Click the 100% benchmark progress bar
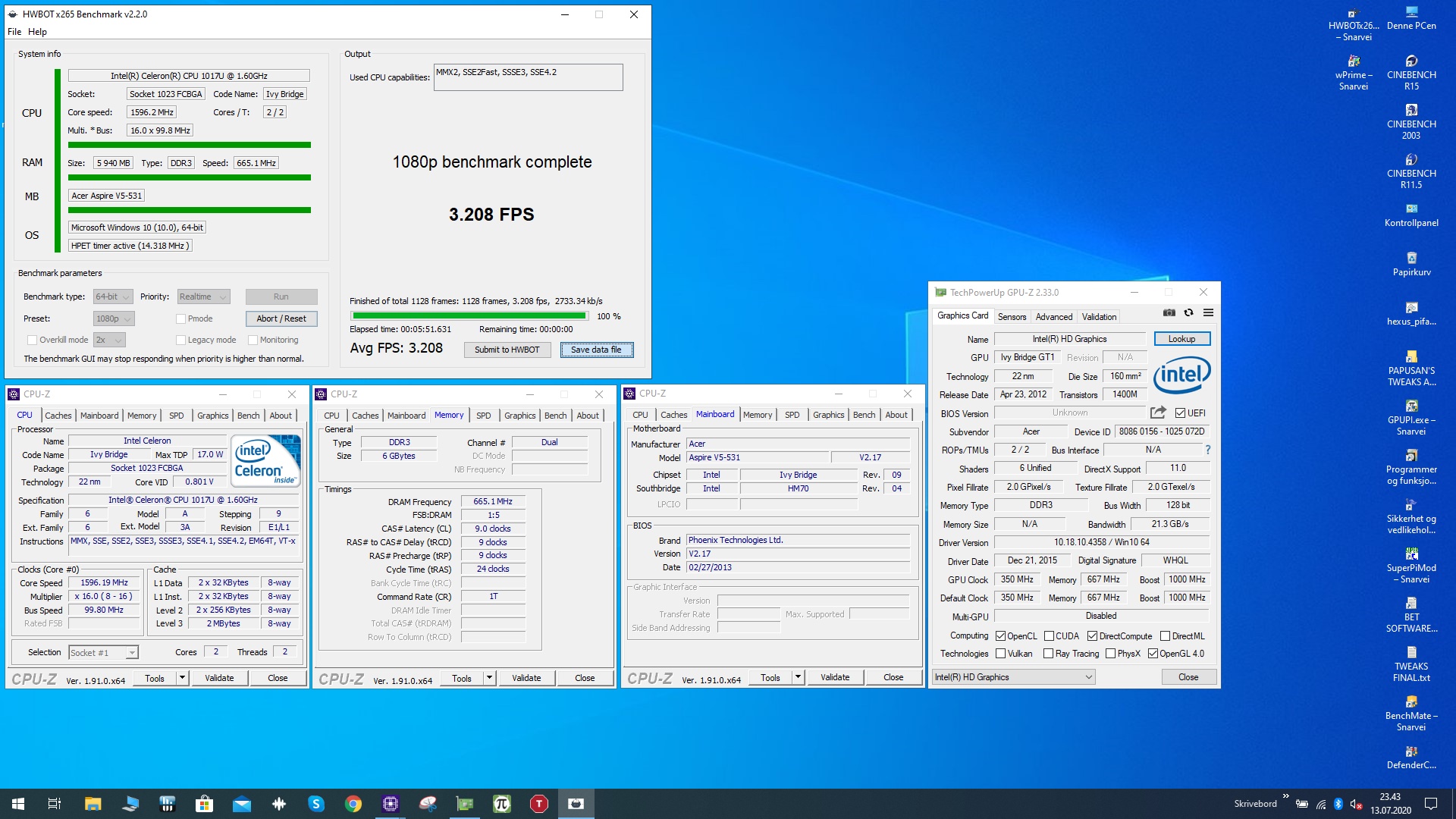This screenshot has width=1456, height=819. coord(469,316)
